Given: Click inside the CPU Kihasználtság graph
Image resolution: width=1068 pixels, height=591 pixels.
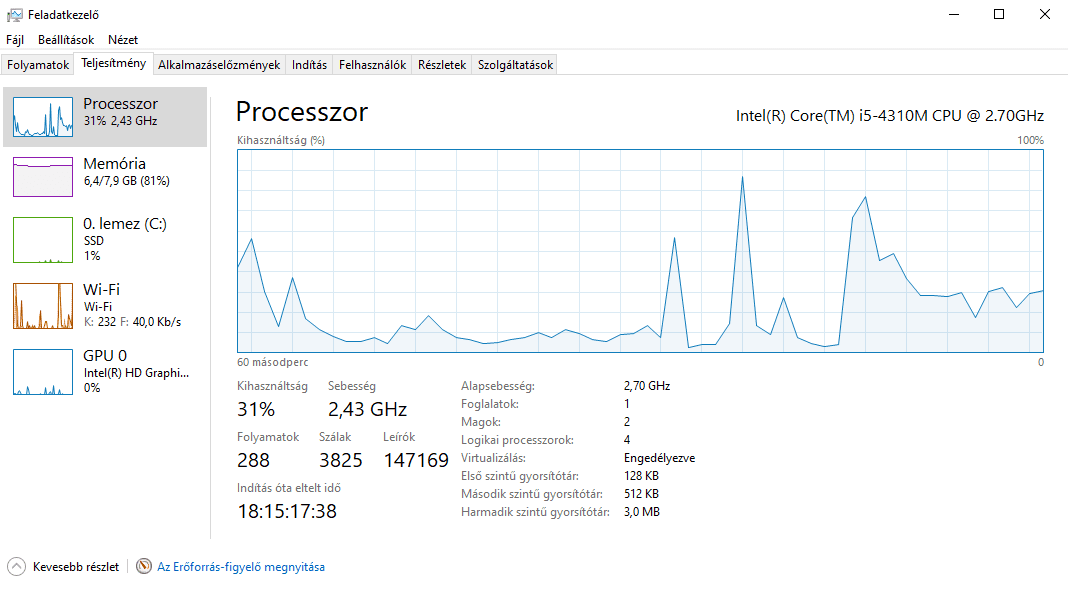Looking at the screenshot, I should pos(640,250).
